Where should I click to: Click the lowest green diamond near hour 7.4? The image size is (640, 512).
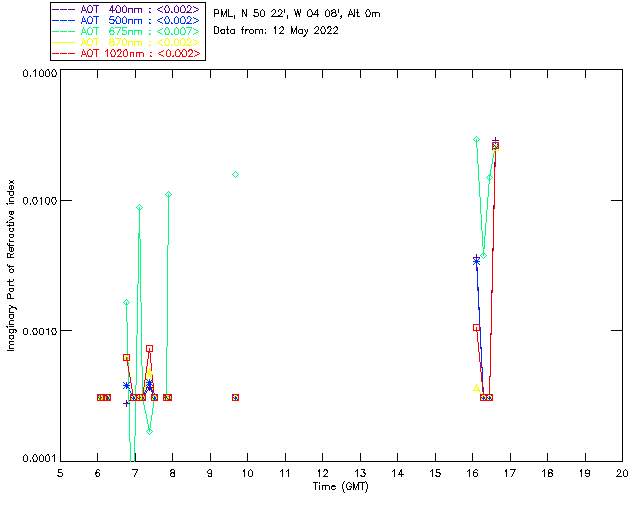click(x=149, y=432)
